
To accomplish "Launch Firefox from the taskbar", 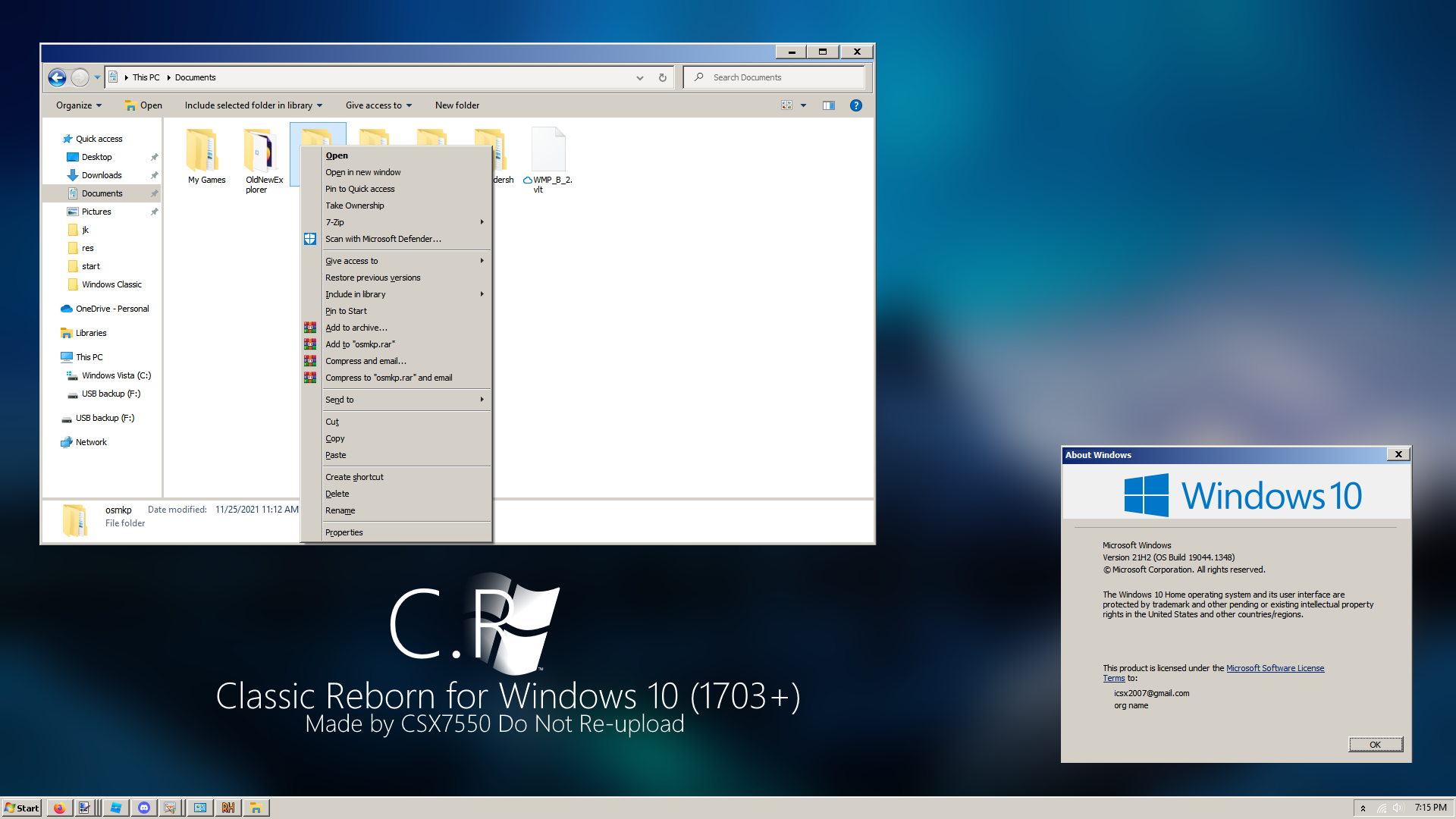I will tap(59, 807).
